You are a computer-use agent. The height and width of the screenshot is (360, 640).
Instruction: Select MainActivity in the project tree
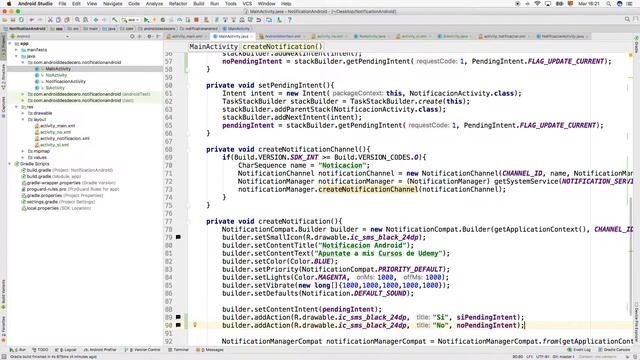(x=58, y=69)
